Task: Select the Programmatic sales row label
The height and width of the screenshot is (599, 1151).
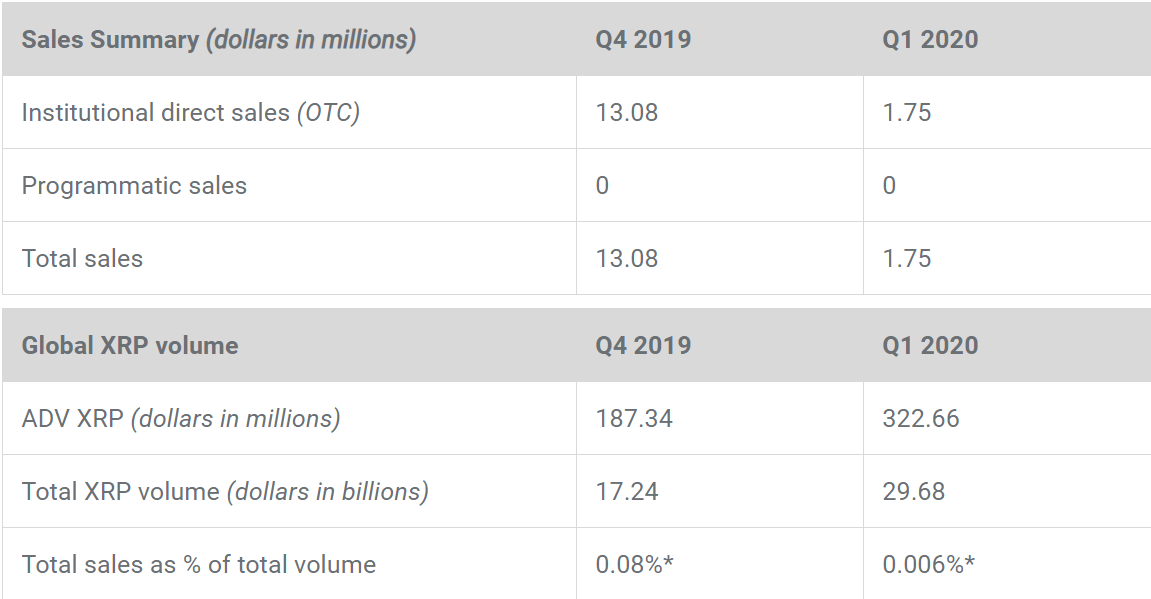Action: point(134,186)
